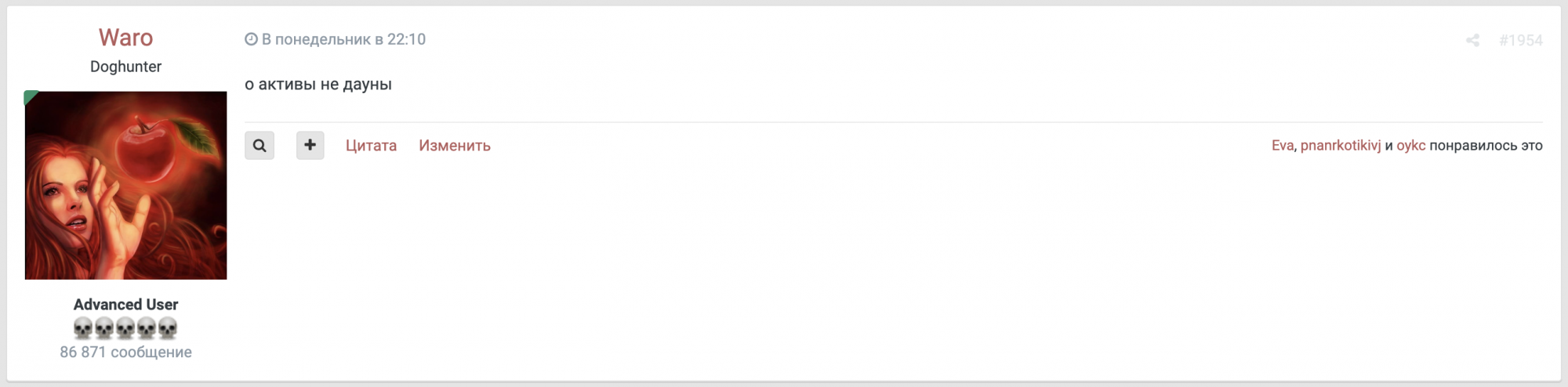Click the Advanced User group label
1568x387 pixels.
click(125, 304)
